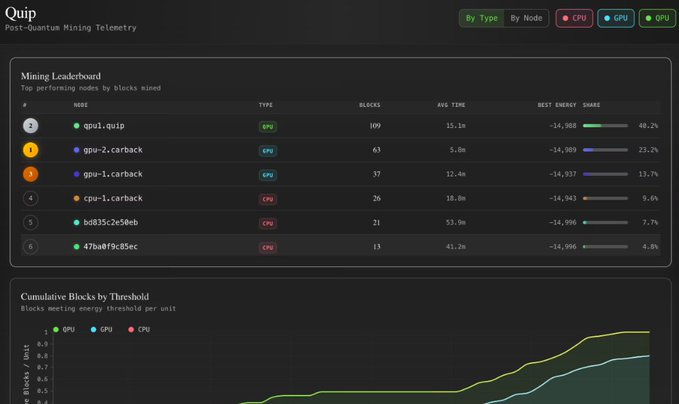Click the status dot beside gpu-2.carback
679x404 pixels.
tap(77, 150)
